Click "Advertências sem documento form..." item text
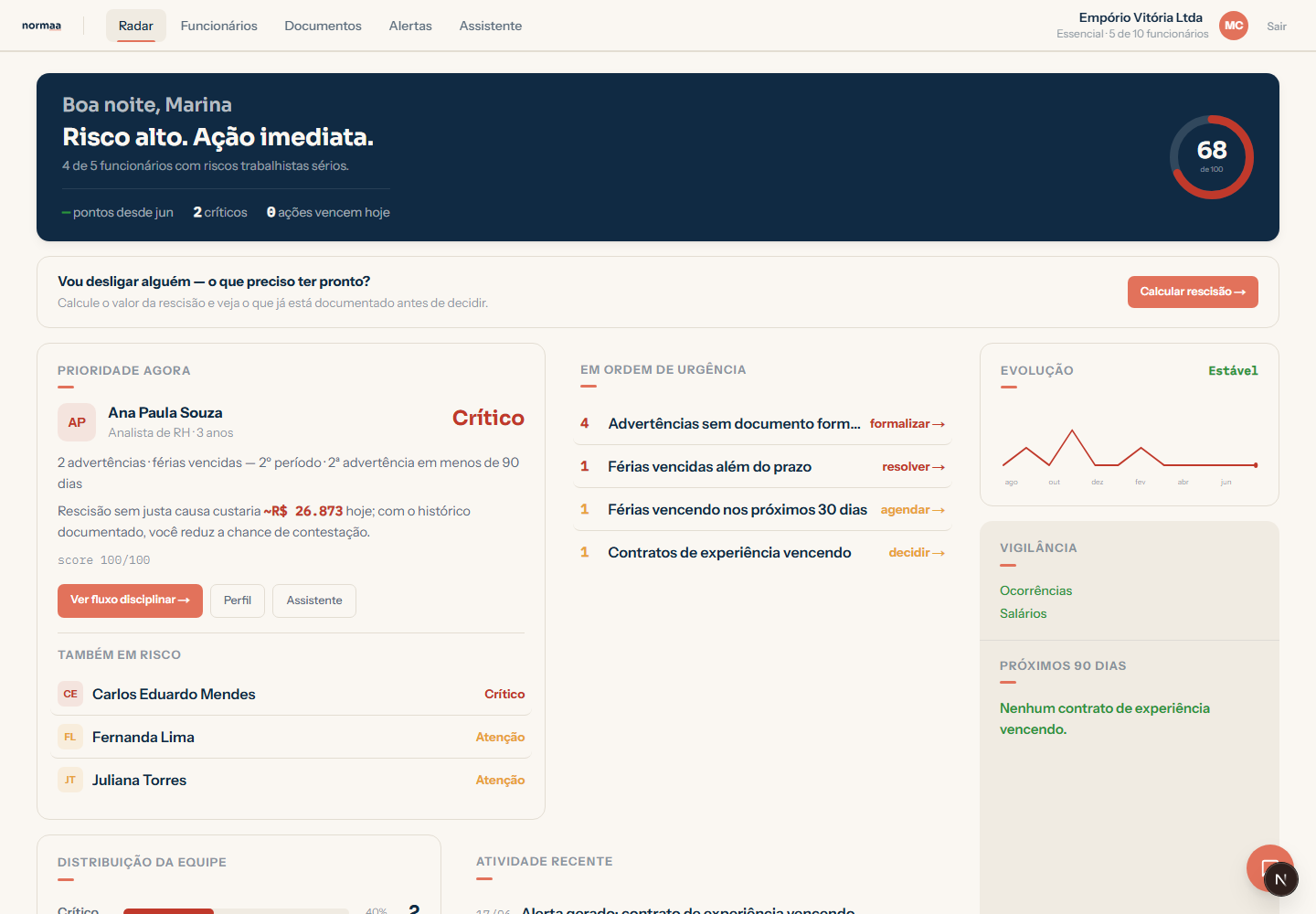1316x914 pixels. 735,424
